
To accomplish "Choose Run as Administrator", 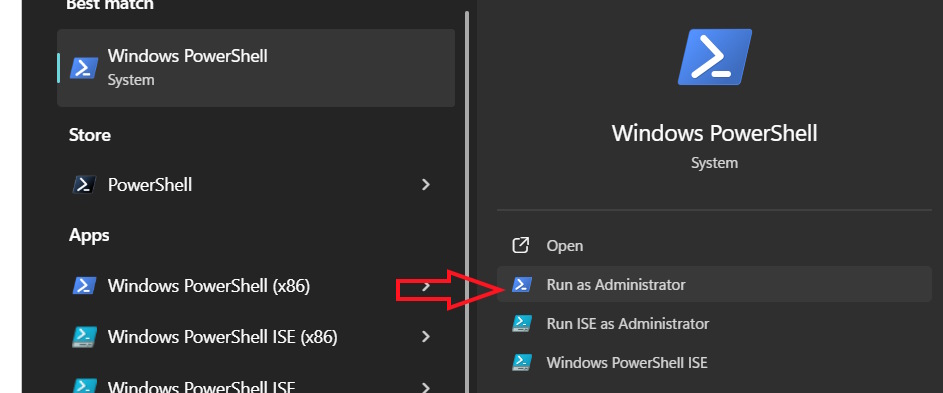I will pyautogui.click(x=714, y=284).
